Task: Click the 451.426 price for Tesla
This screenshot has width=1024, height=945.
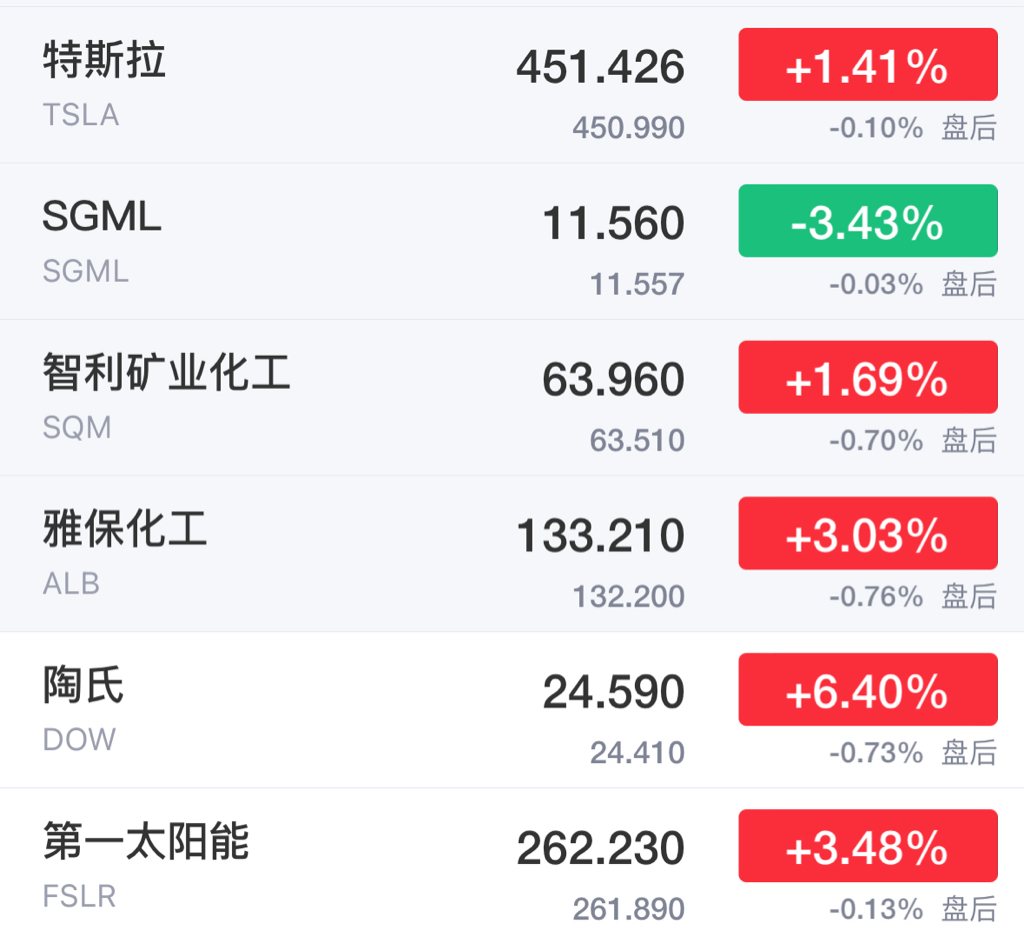Action: pyautogui.click(x=600, y=67)
